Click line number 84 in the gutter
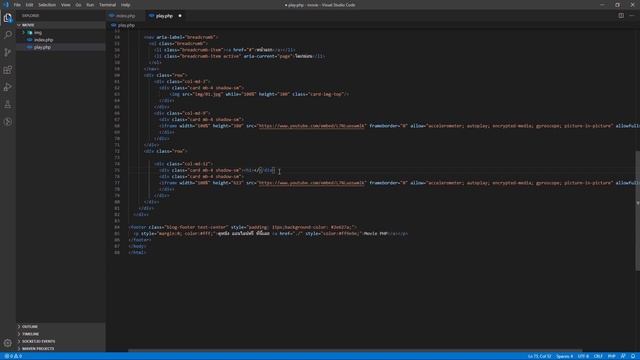The image size is (640, 360). point(117,227)
